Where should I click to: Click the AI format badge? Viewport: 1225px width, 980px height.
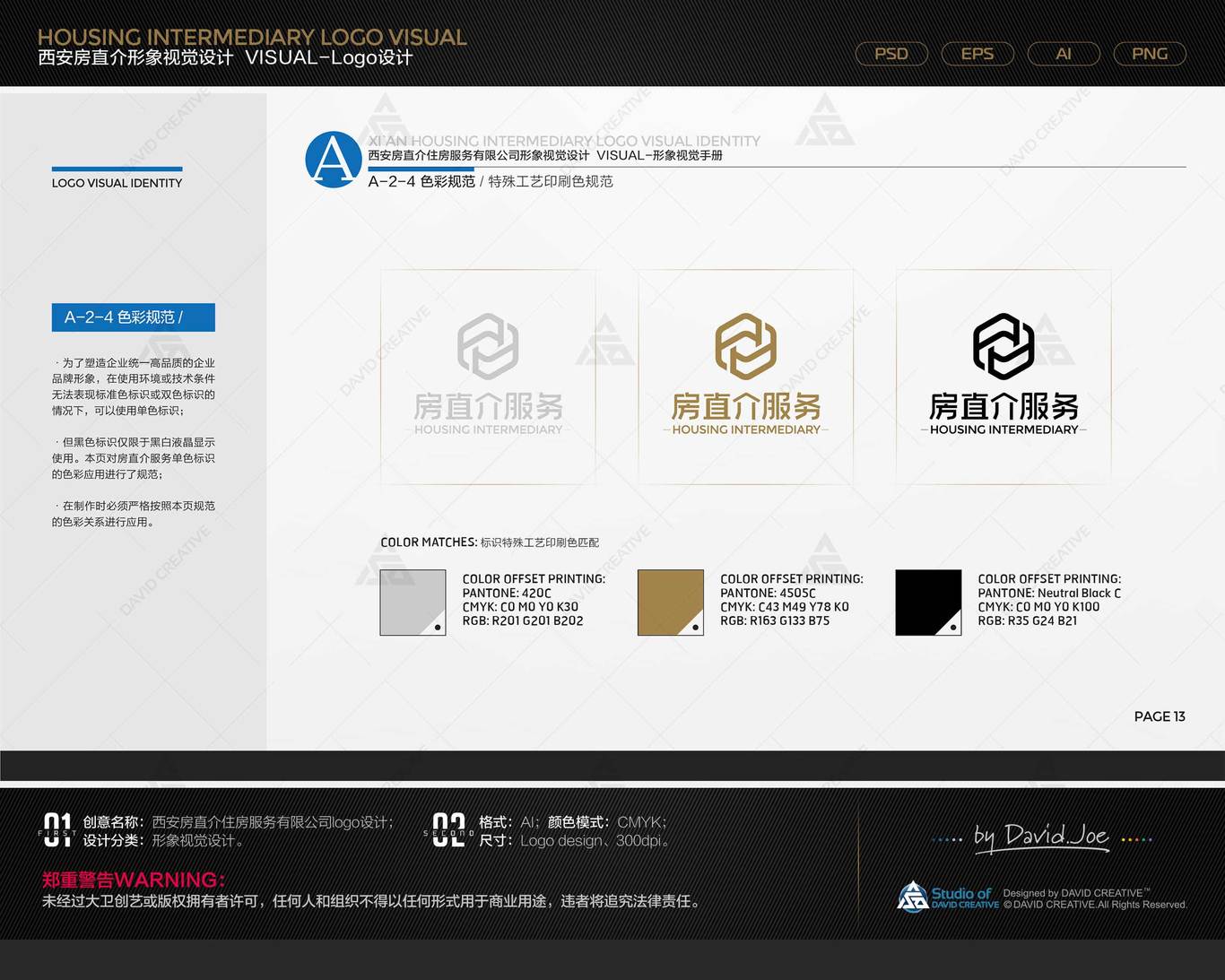[x=1064, y=54]
